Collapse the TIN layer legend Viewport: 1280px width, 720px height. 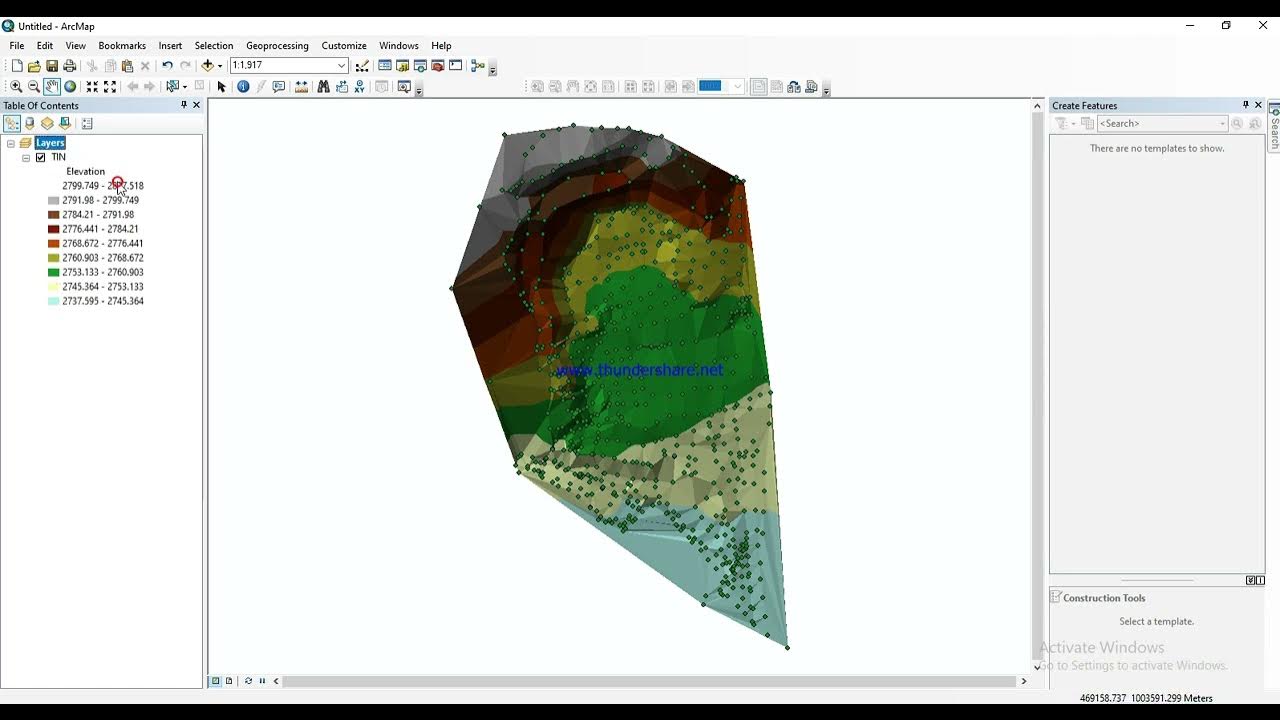click(x=26, y=158)
